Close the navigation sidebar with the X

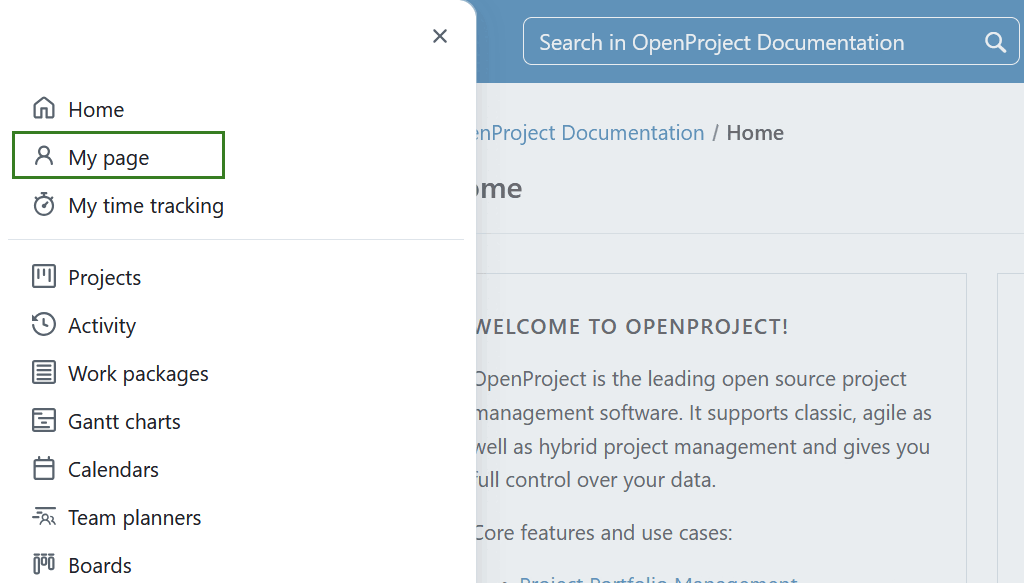pos(439,36)
